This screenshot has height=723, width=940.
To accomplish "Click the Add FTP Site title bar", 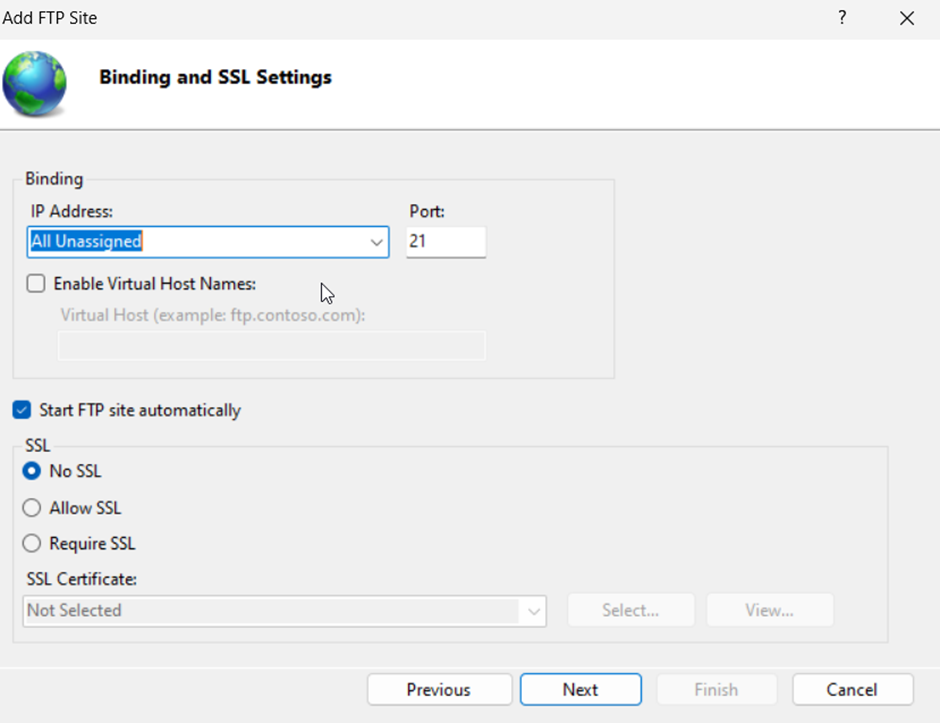I will click(400, 18).
